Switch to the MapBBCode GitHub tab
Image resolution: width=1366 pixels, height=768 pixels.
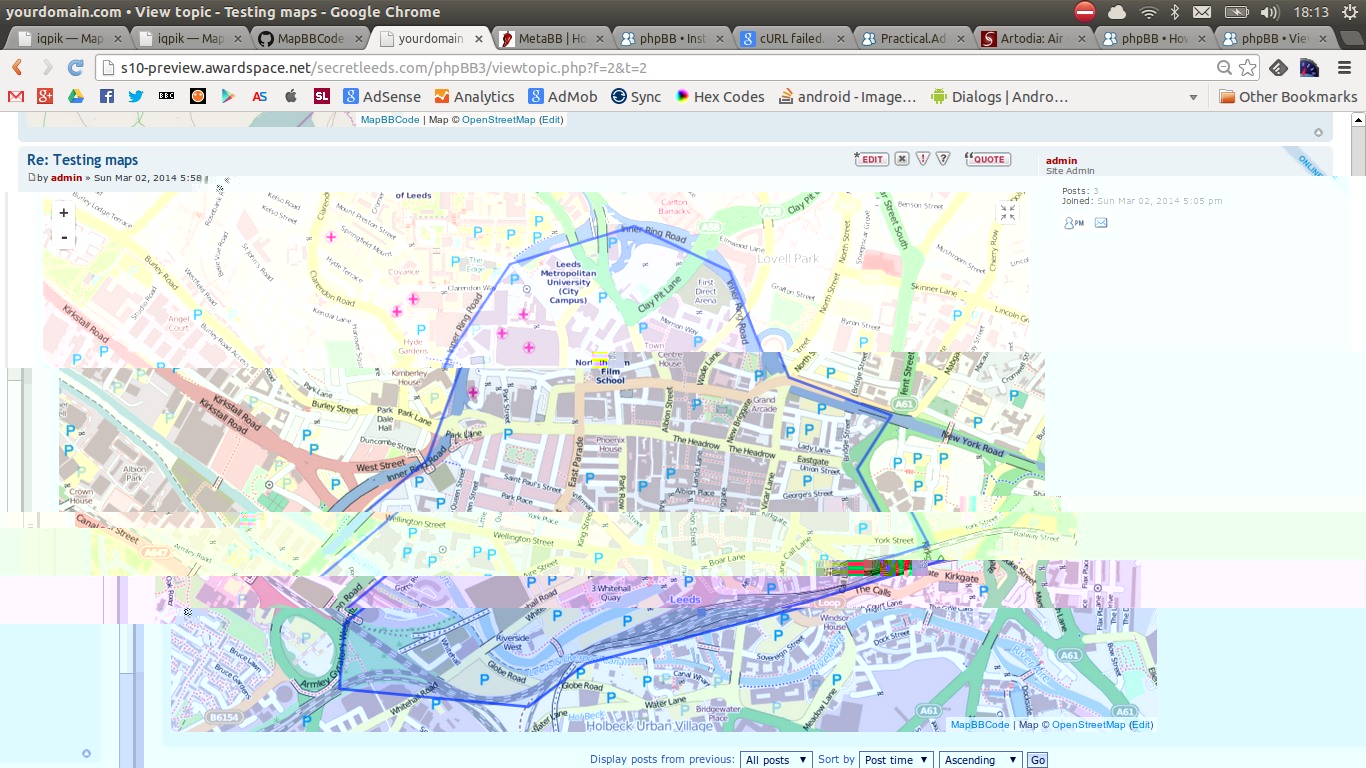(x=310, y=39)
